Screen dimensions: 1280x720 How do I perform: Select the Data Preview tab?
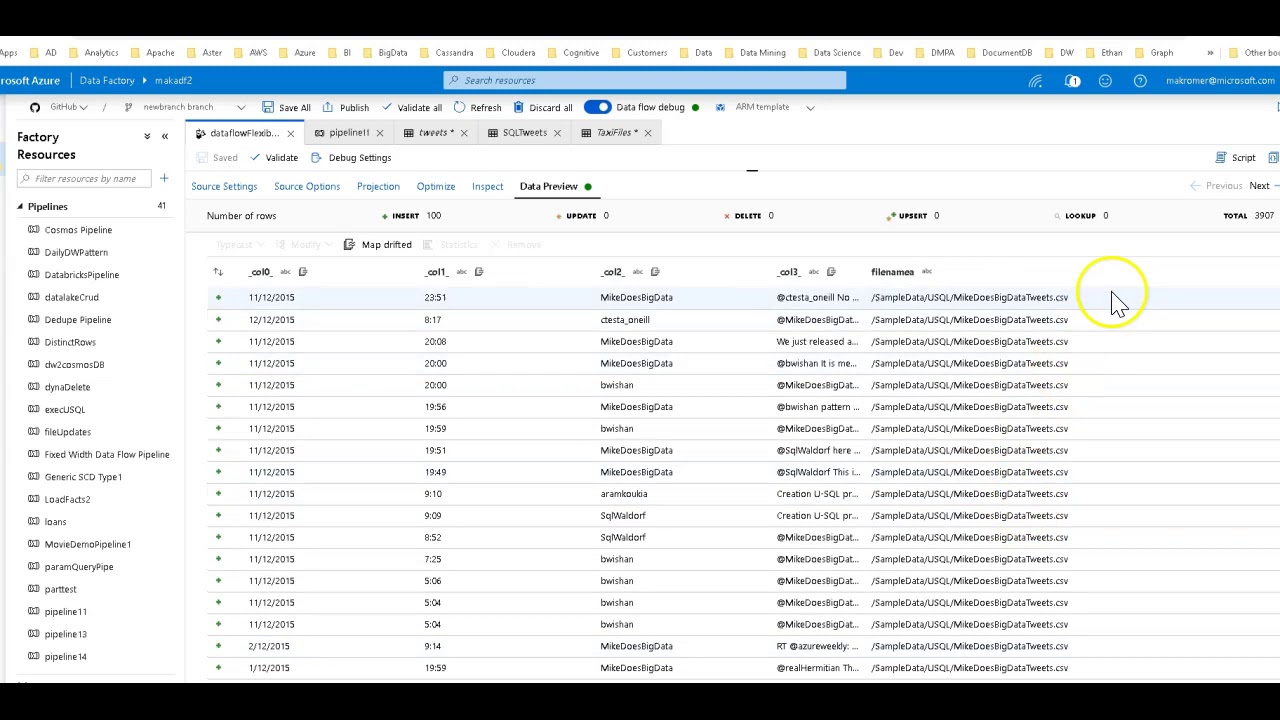pos(549,187)
